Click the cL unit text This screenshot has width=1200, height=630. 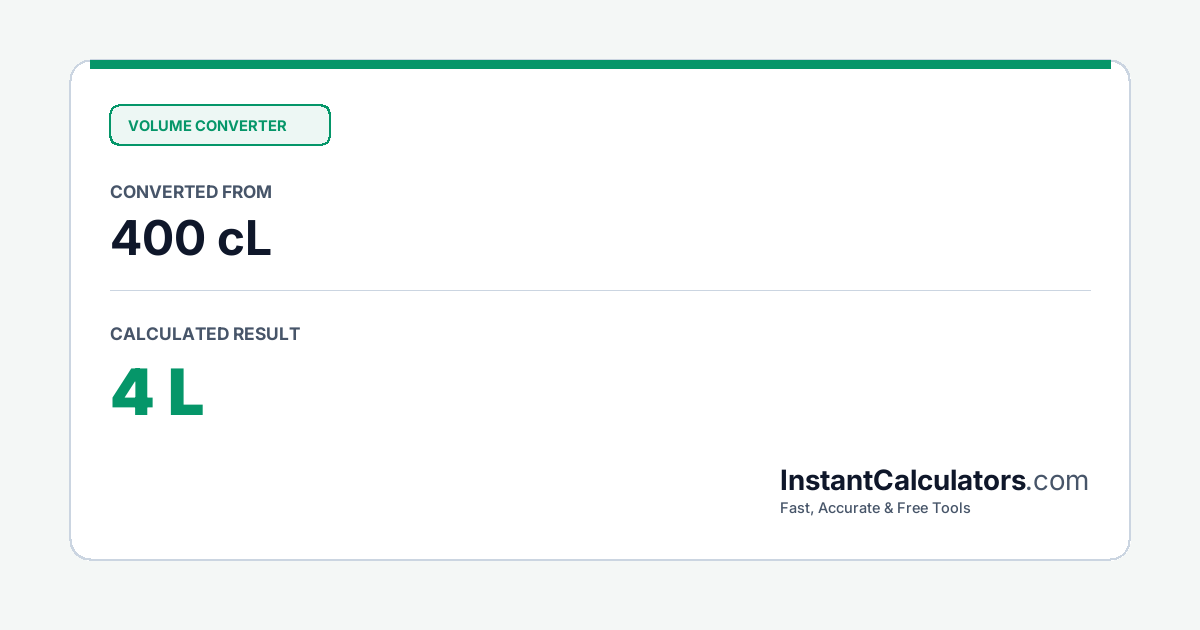click(x=245, y=239)
